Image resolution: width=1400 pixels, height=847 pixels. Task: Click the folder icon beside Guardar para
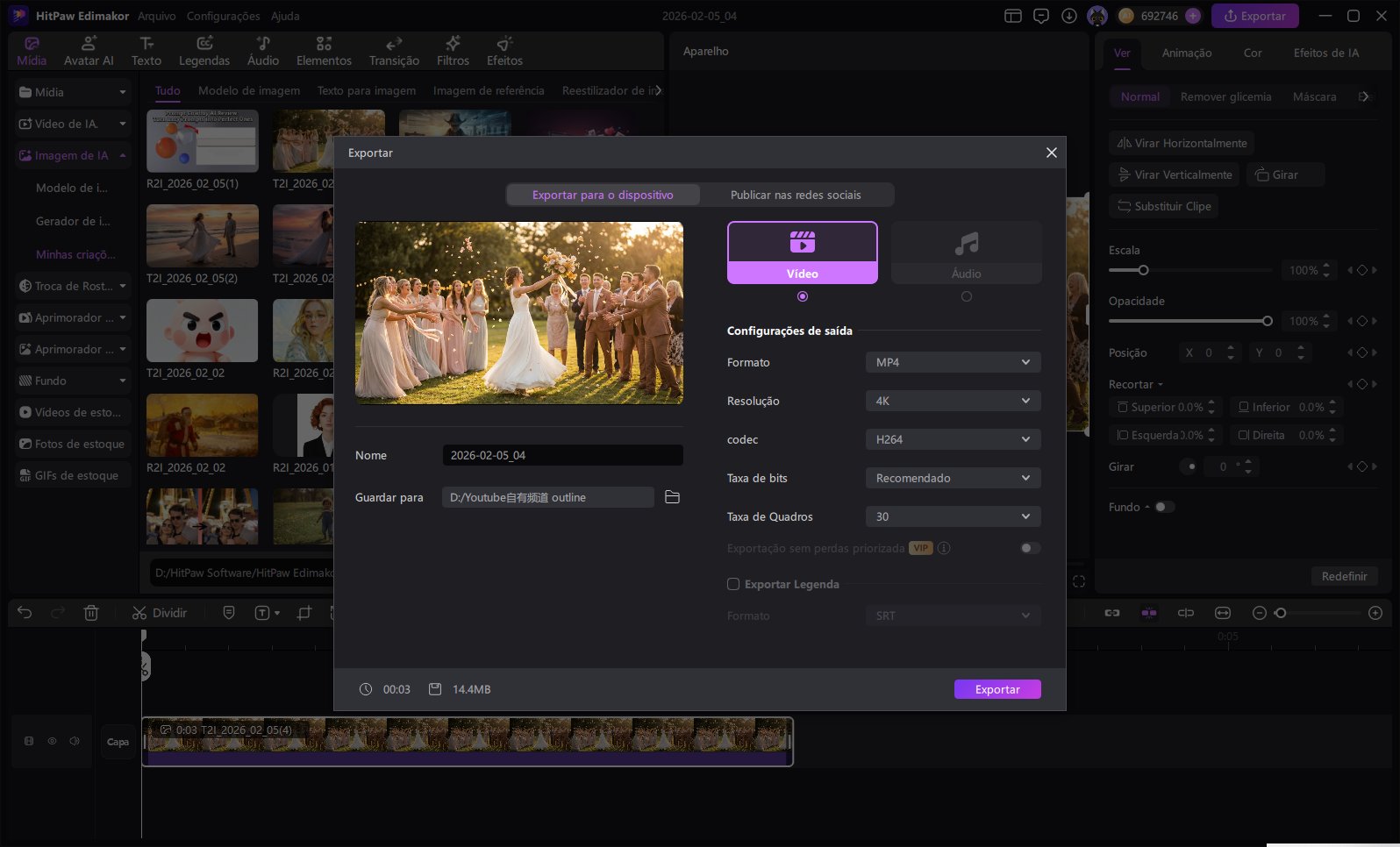(672, 497)
